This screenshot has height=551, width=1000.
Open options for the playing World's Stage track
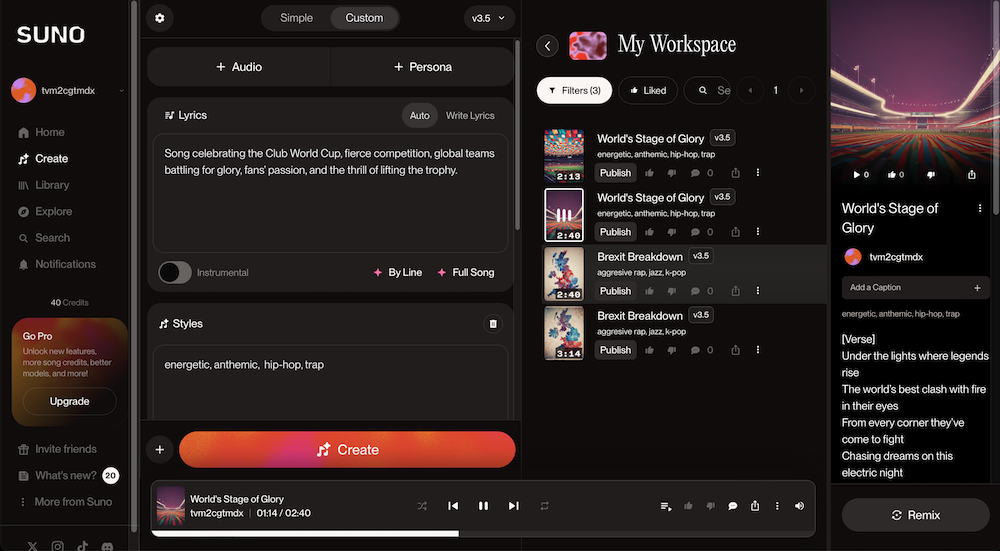point(758,232)
